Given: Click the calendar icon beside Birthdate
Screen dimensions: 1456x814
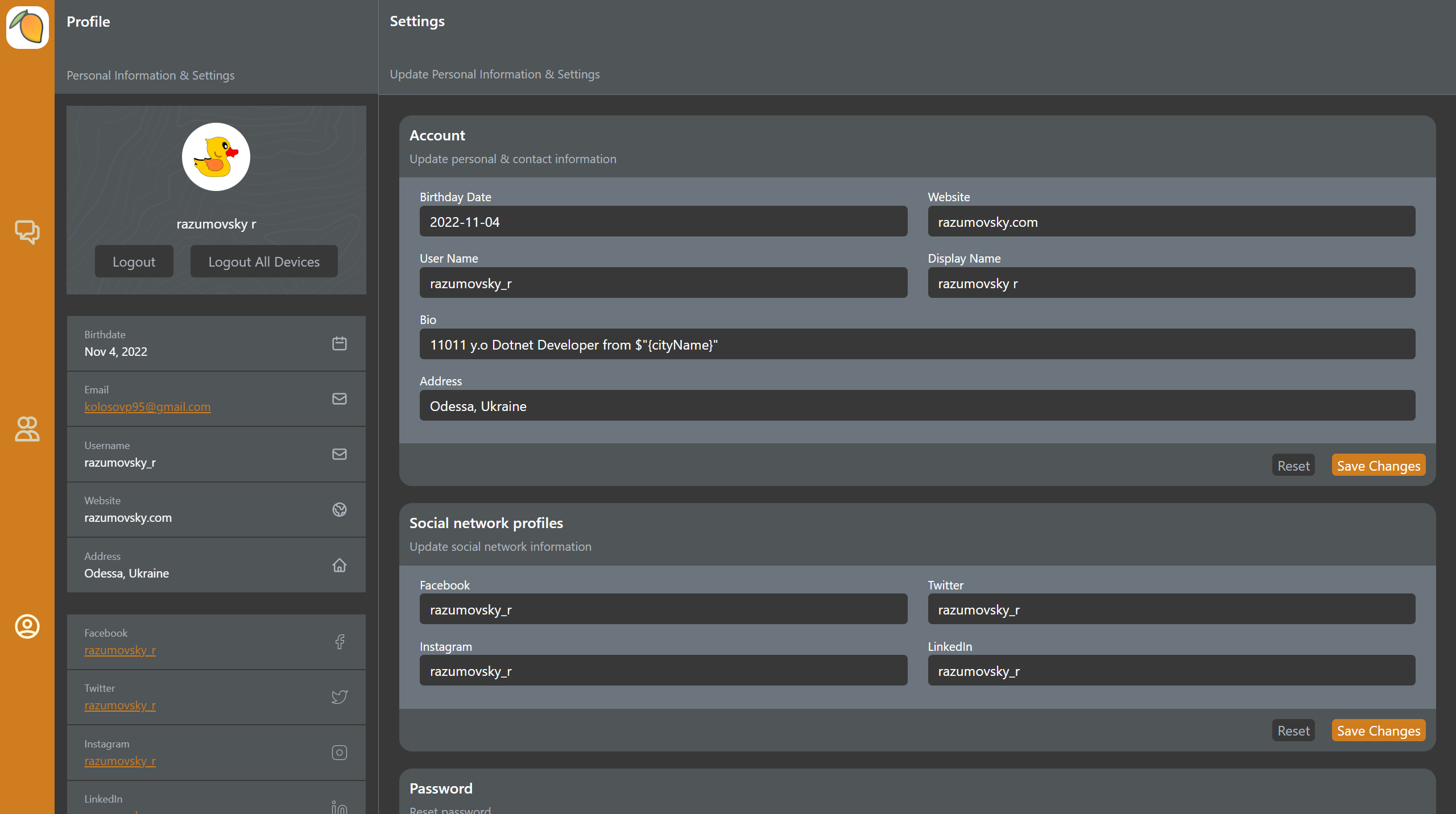Looking at the screenshot, I should [340, 343].
